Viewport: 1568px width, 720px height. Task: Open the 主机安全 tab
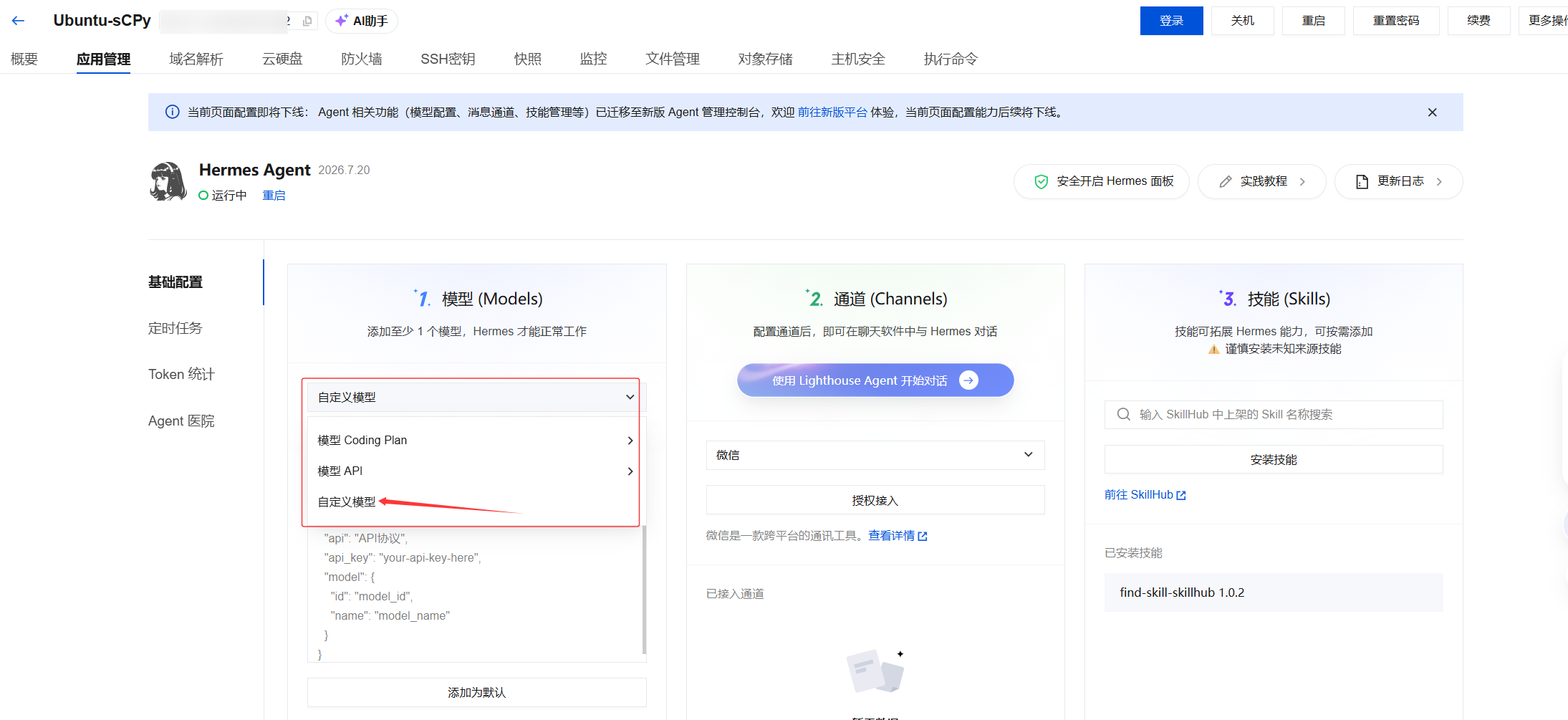(x=858, y=59)
